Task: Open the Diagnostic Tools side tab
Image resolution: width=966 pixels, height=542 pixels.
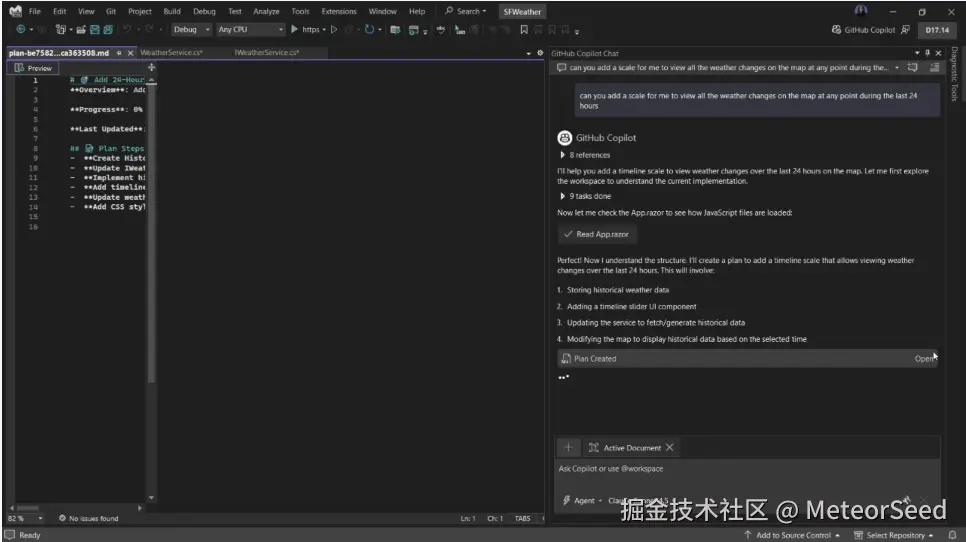Action: (954, 74)
